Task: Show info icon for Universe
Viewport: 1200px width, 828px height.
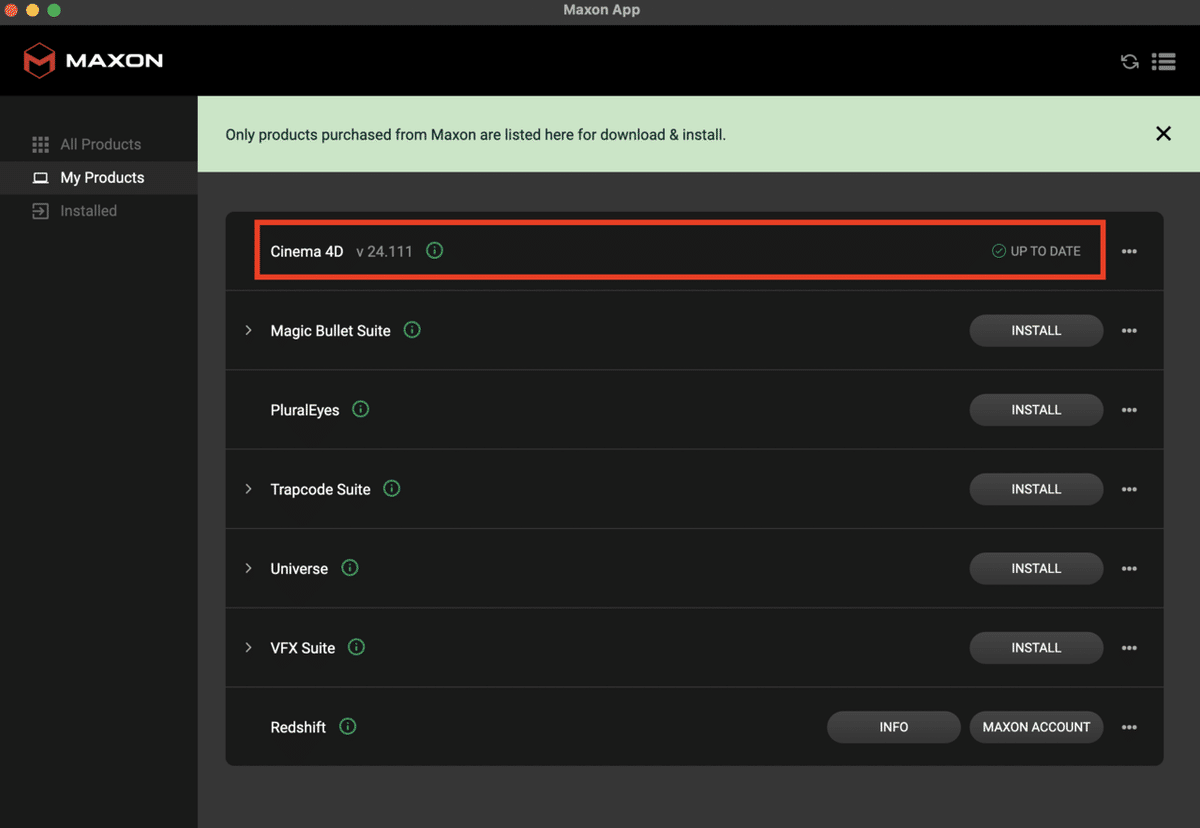Action: (x=350, y=568)
